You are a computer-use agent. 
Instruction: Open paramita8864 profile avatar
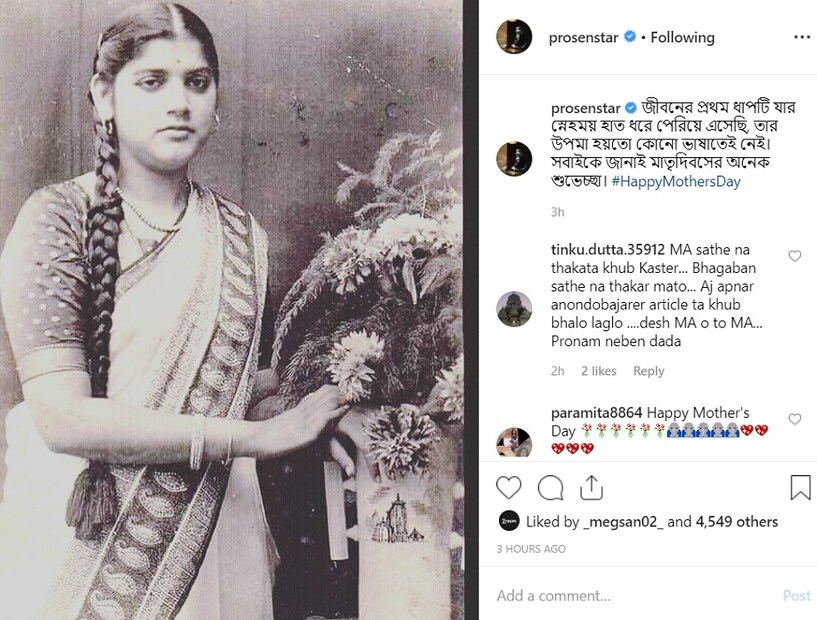514,443
